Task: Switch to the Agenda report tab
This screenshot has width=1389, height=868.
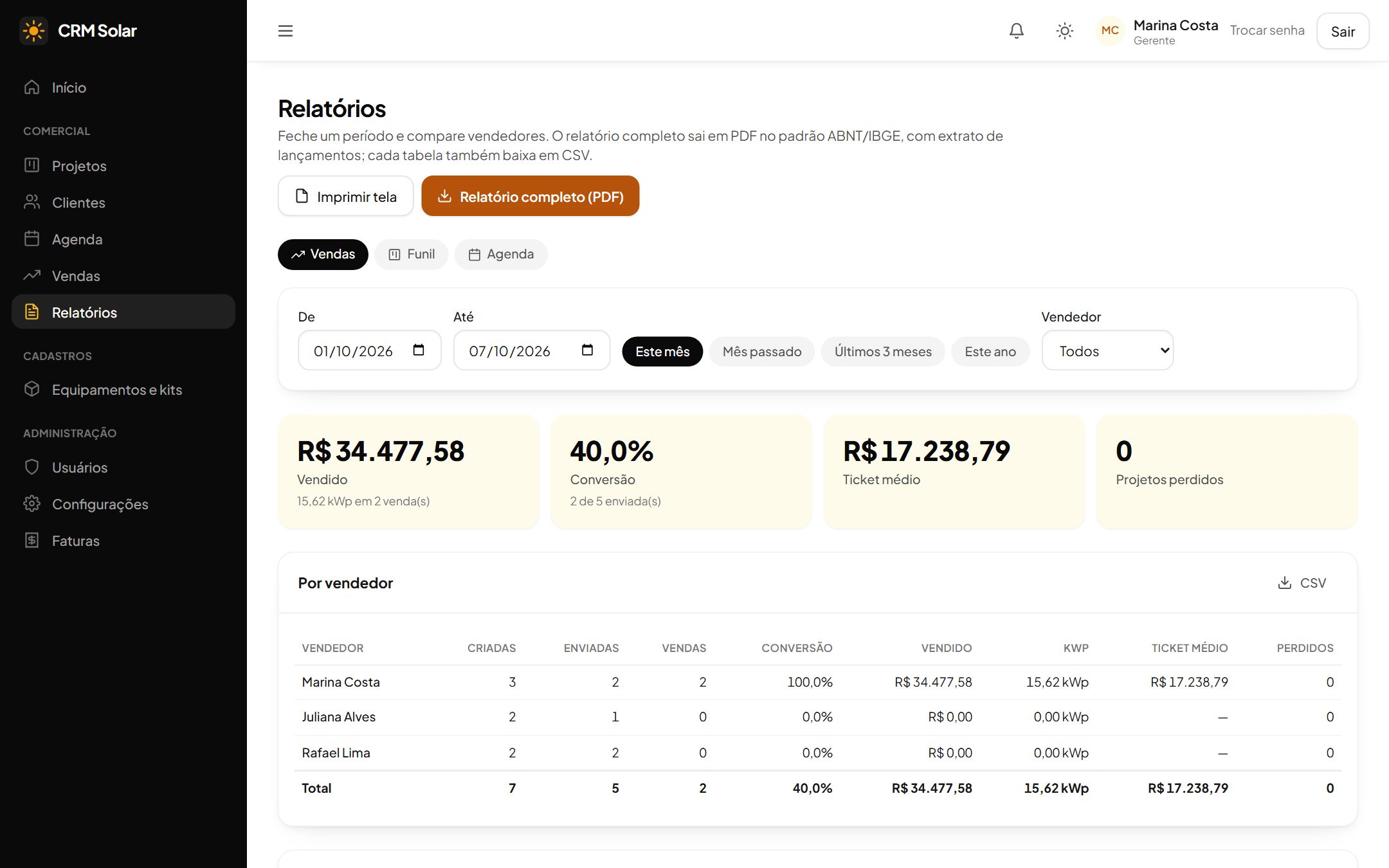Action: pyautogui.click(x=501, y=254)
